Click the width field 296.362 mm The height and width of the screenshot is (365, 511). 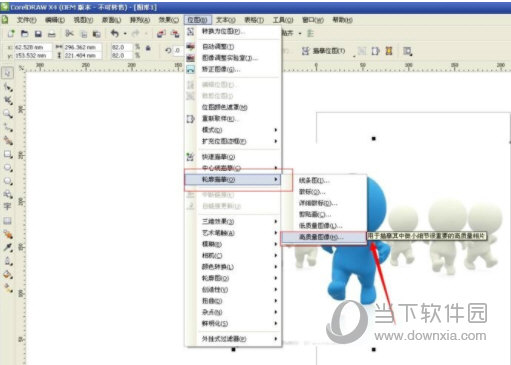point(82,47)
